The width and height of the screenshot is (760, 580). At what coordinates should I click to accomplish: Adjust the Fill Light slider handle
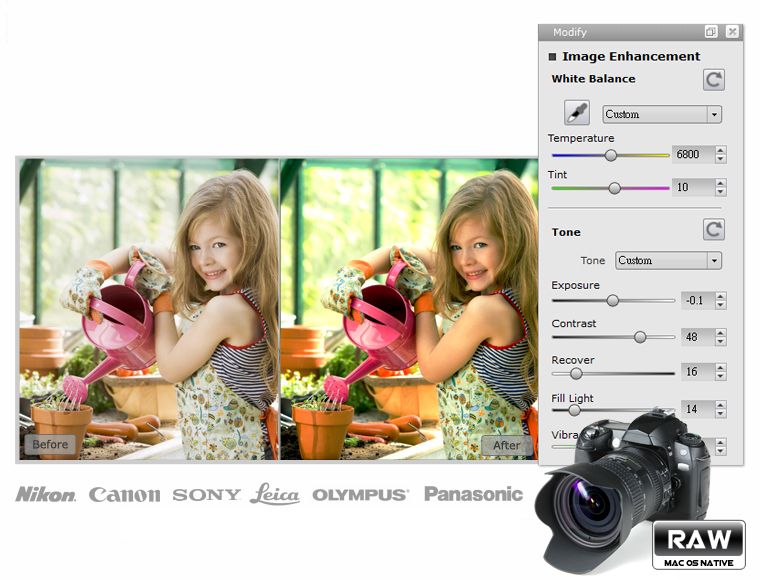574,410
